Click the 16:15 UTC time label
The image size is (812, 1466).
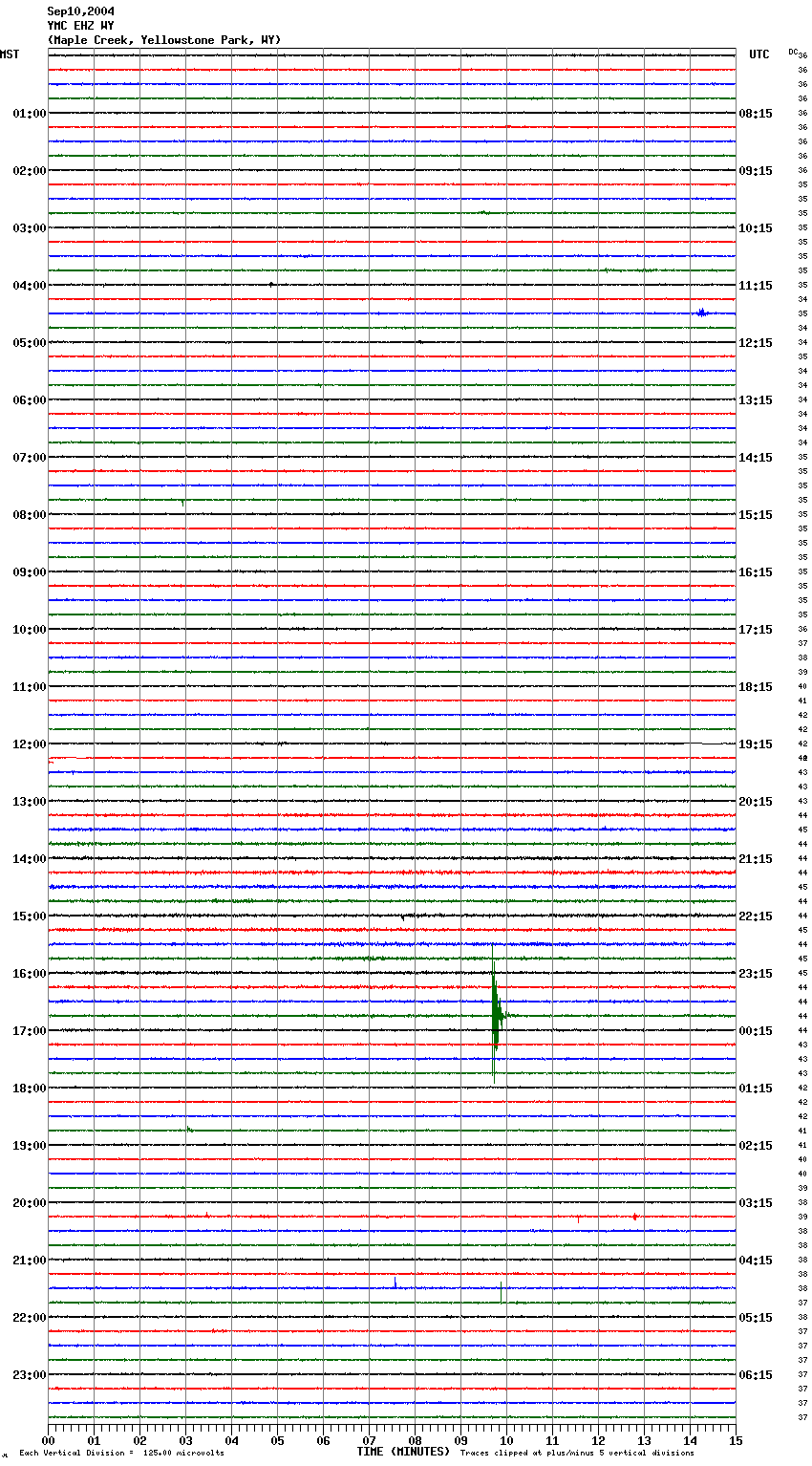(756, 572)
